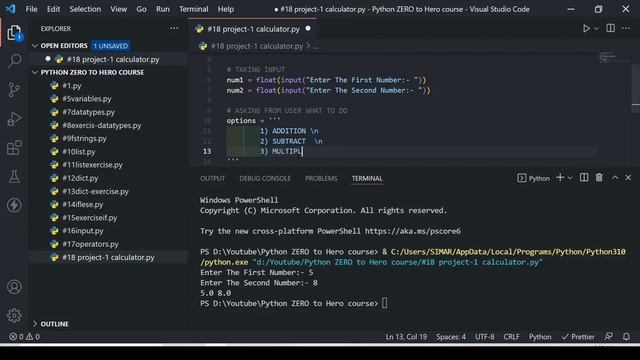Open the pscore6 link in terminal
The width and height of the screenshot is (640, 360).
coord(413,231)
